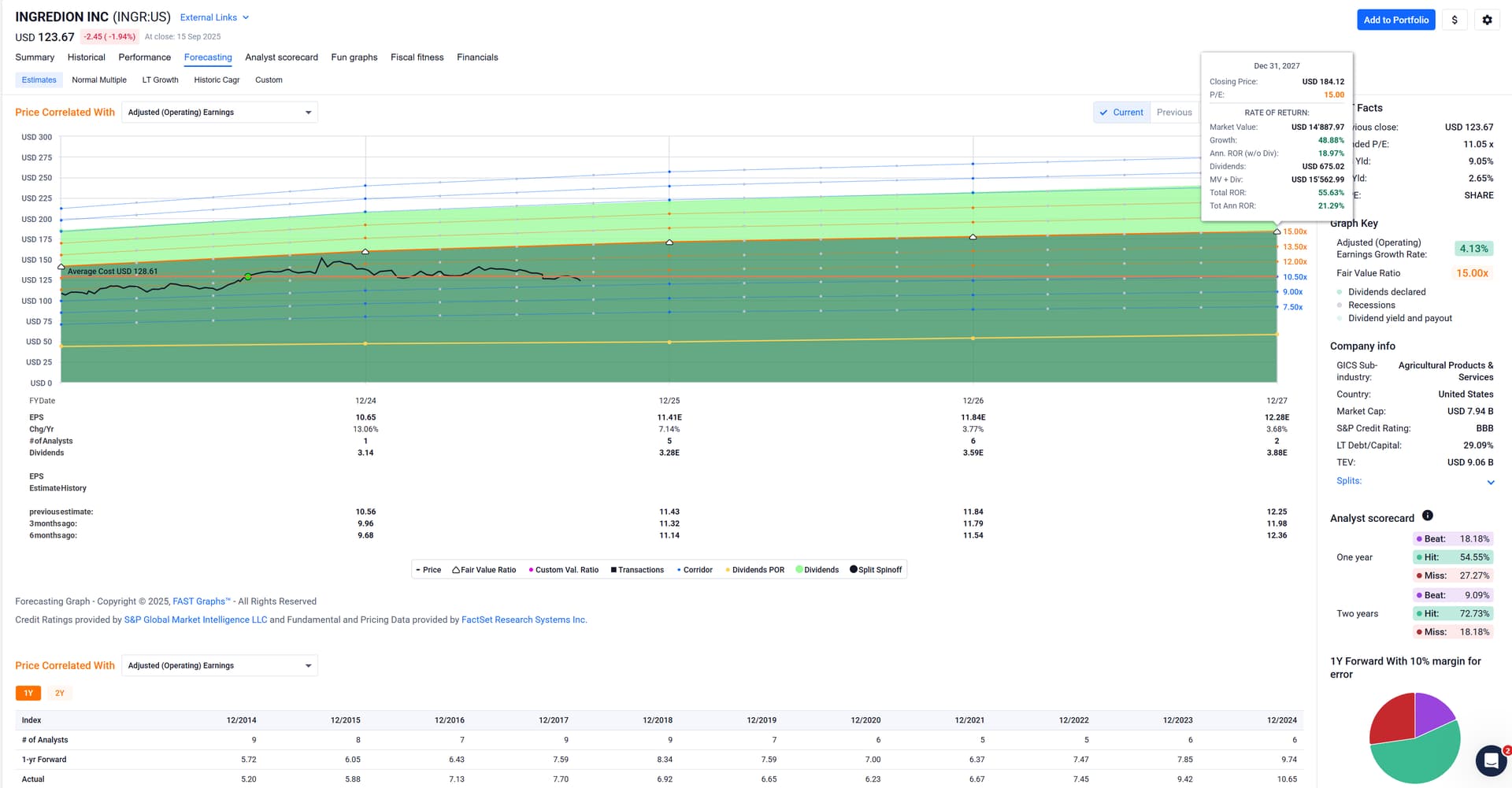Toggle the Transactions square legend icon
This screenshot has width=1512, height=788.
(x=613, y=570)
